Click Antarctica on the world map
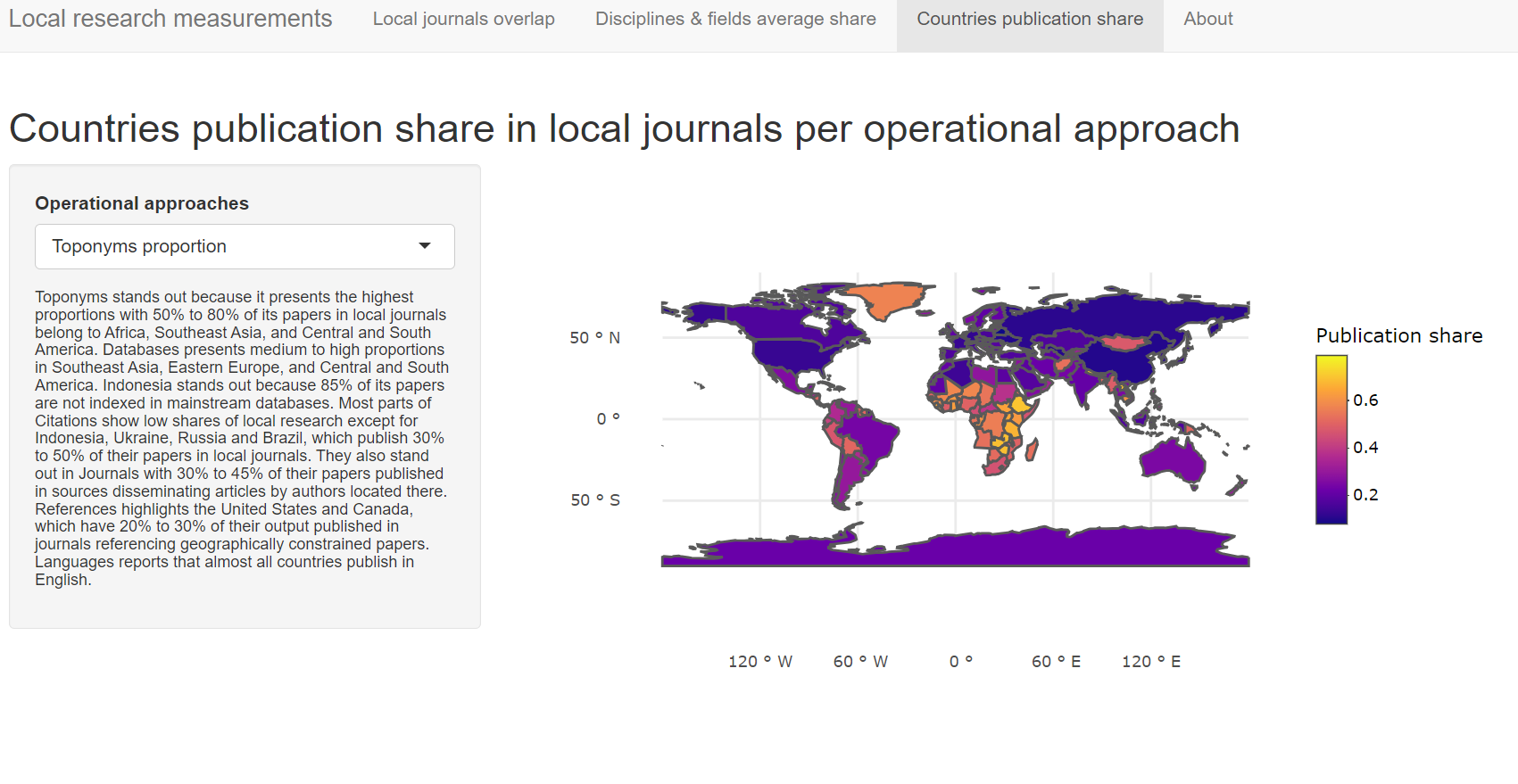Screen dimensions: 1518x784 tap(955, 549)
